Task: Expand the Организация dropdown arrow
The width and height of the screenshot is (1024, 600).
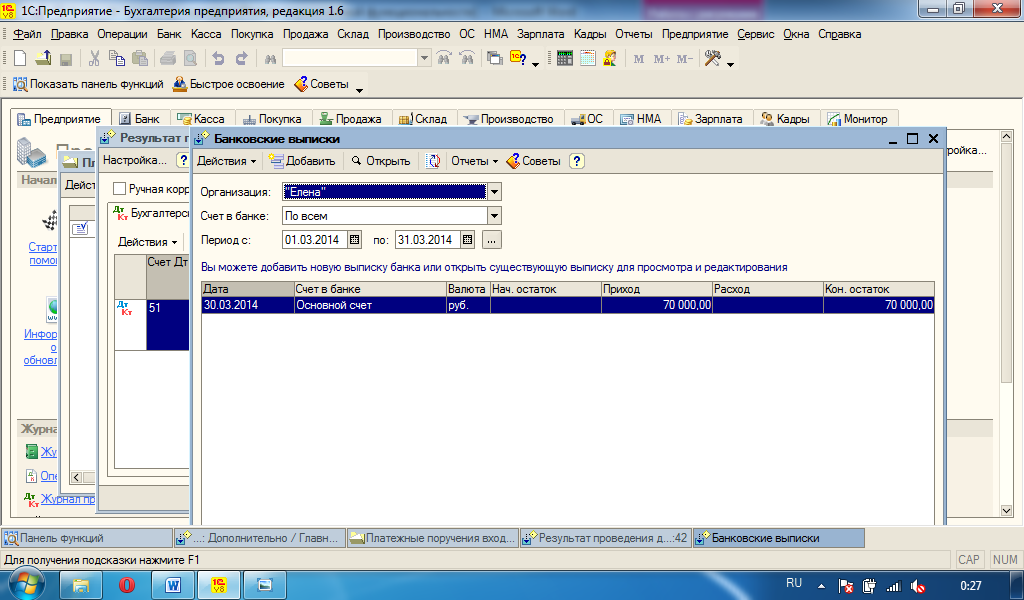Action: 494,192
